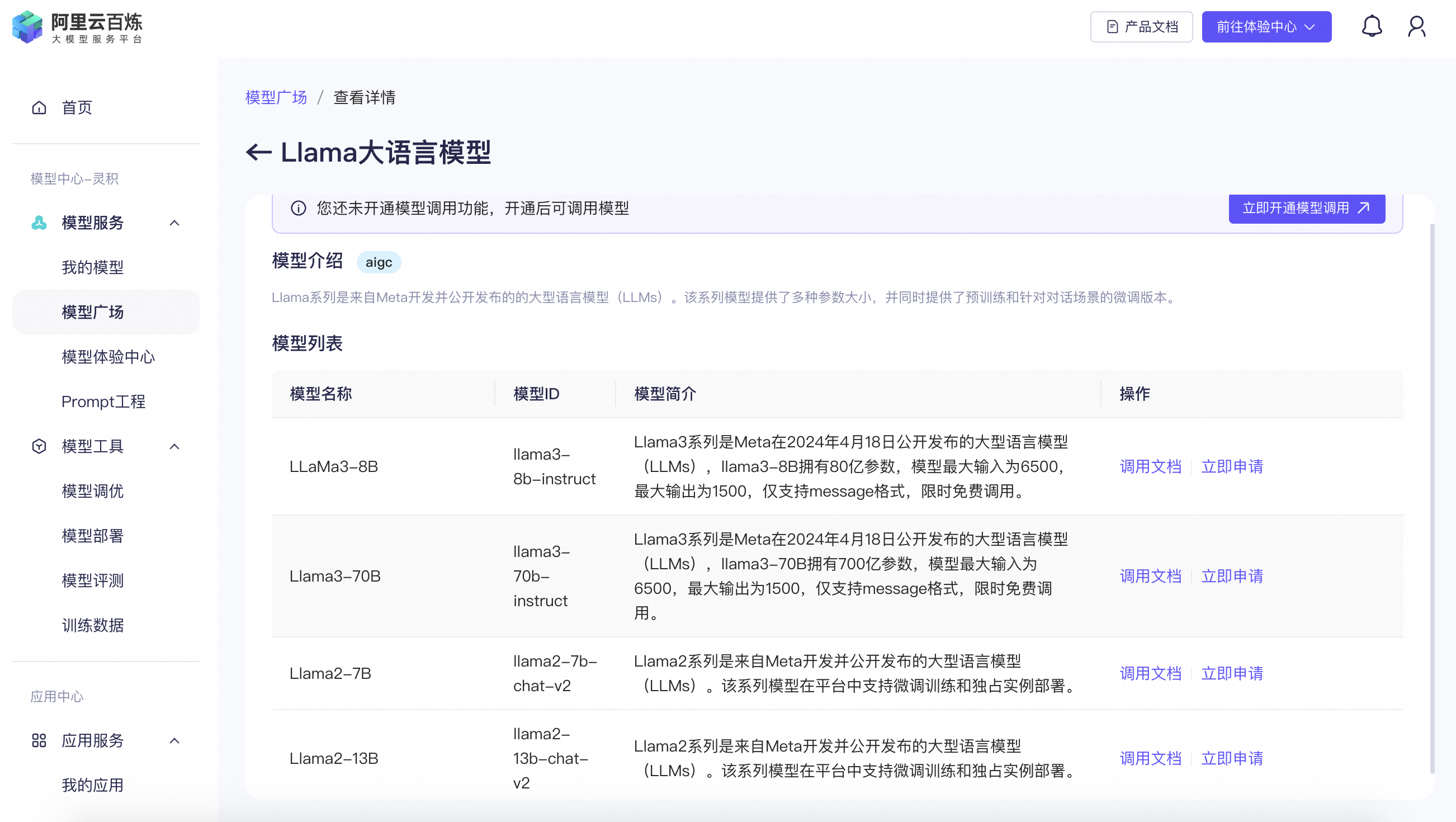Go to 模型调优 in sidebar
The height and width of the screenshot is (822, 1456).
coord(93,491)
